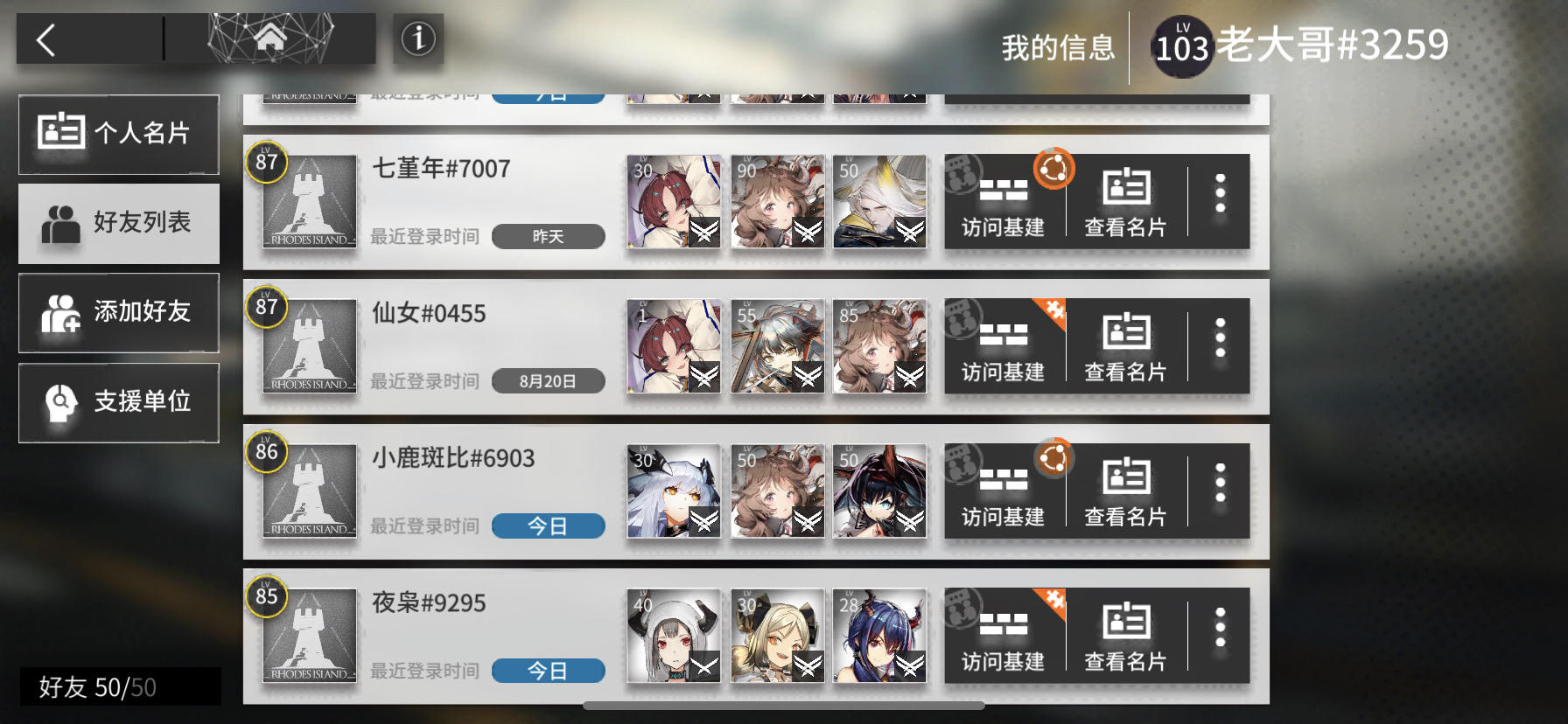The height and width of the screenshot is (724, 1568).
Task: Expand more options for 七堇年#7007
Action: pyautogui.click(x=1220, y=194)
